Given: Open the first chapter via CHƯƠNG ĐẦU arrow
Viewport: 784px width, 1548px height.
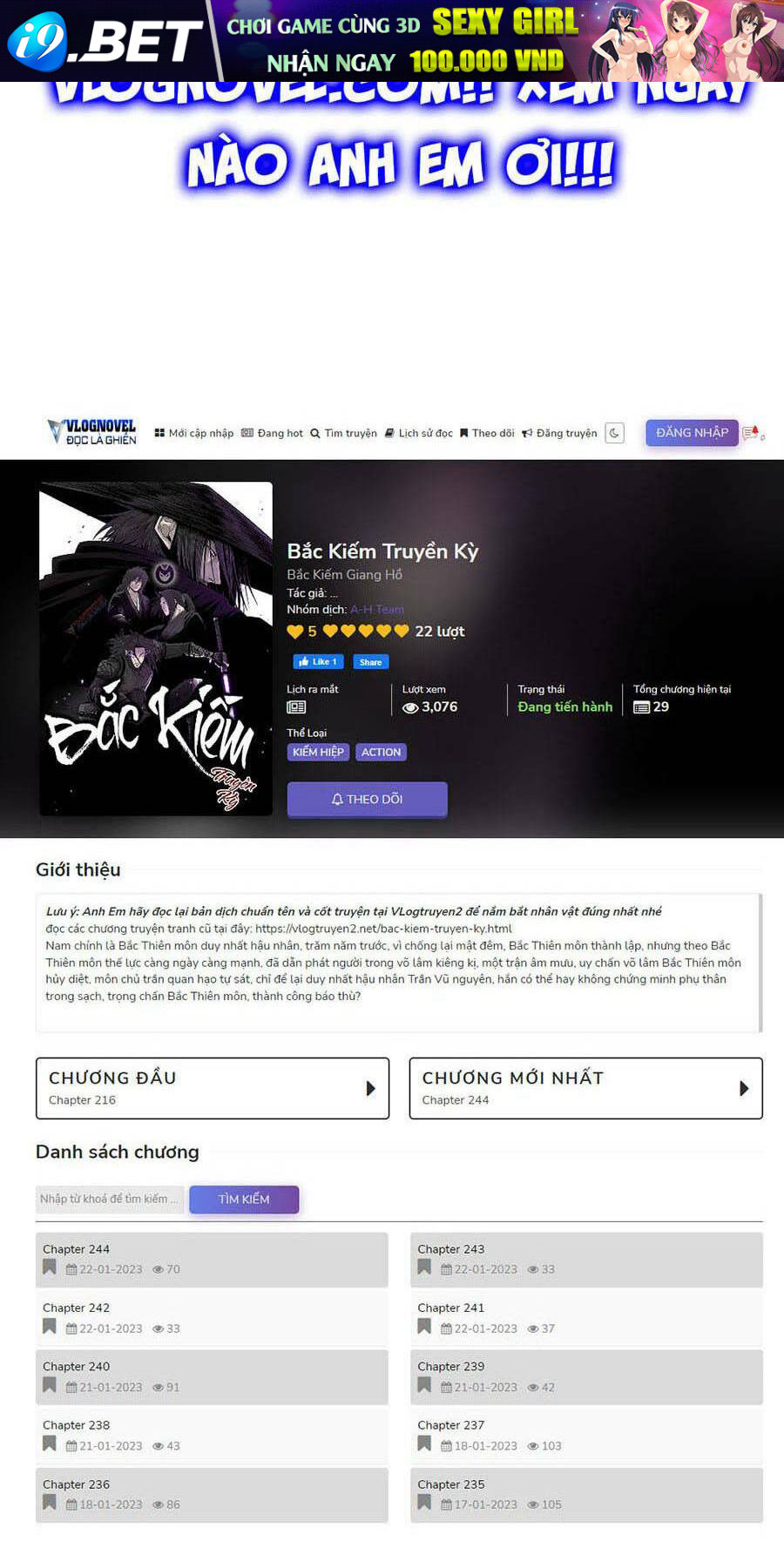Looking at the screenshot, I should point(370,1088).
